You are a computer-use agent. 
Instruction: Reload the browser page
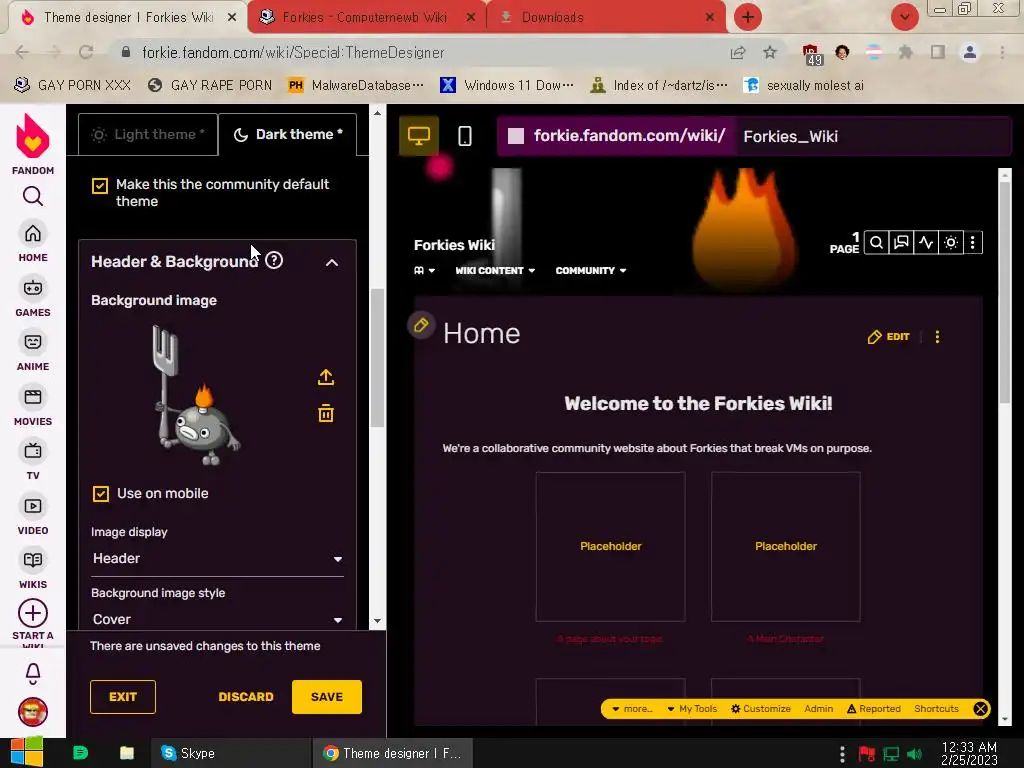[86, 52]
